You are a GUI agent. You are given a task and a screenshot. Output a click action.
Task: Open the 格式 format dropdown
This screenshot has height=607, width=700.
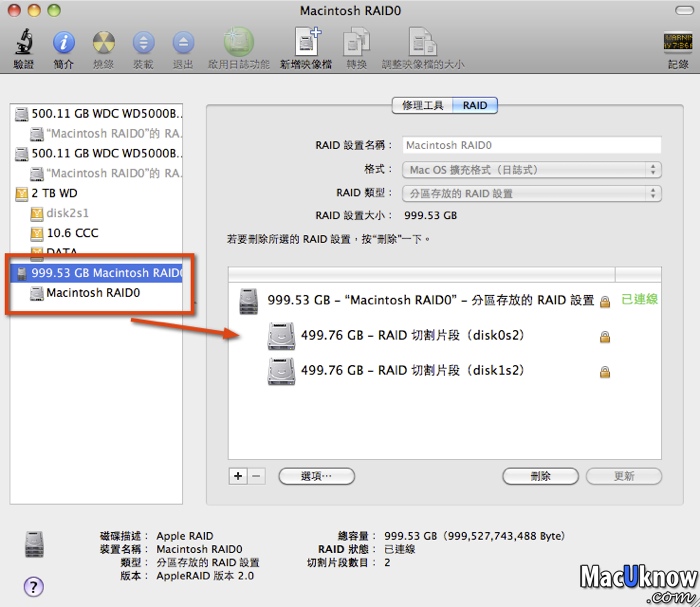click(x=532, y=170)
